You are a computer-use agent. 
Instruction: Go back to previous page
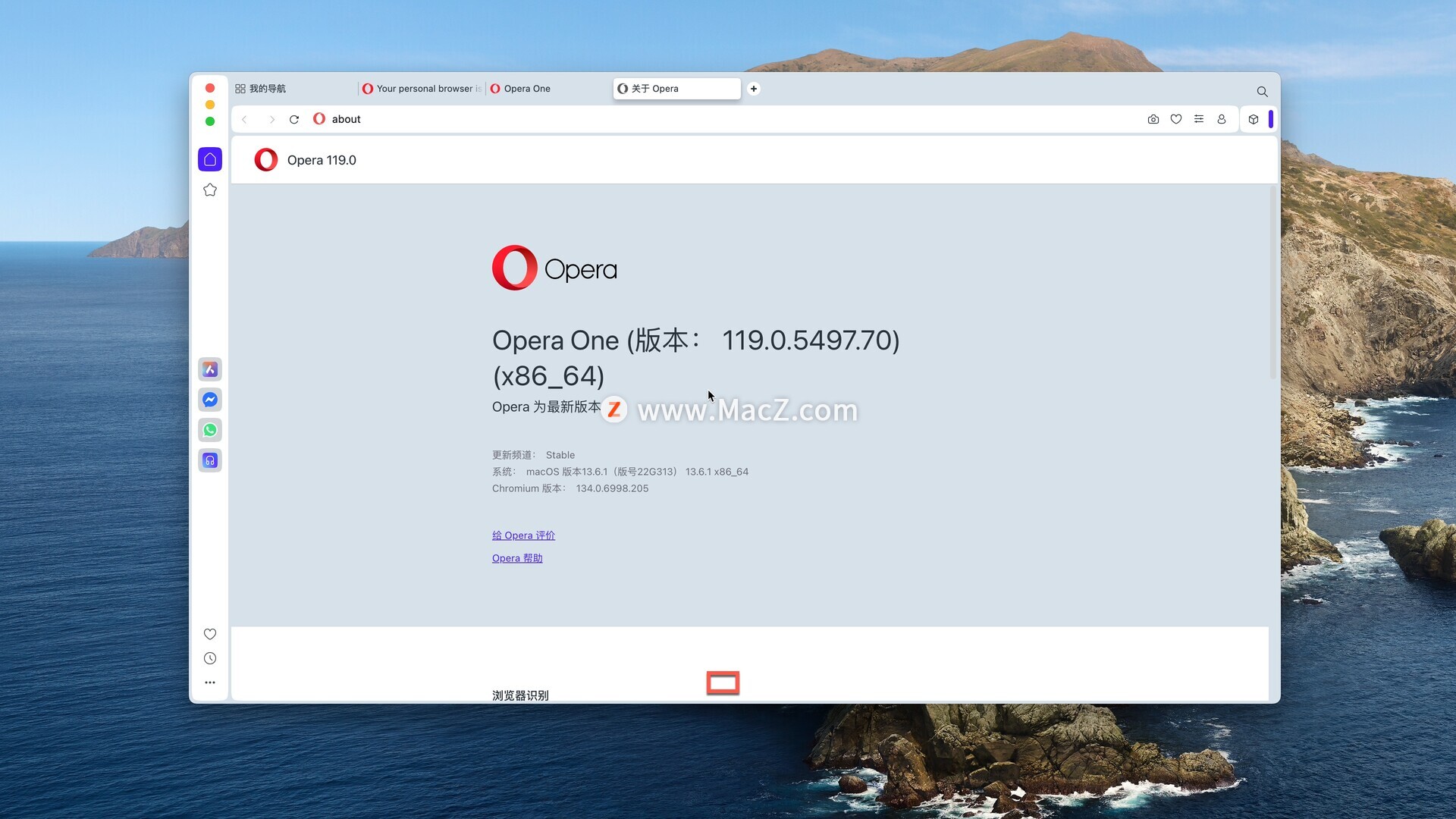pyautogui.click(x=244, y=119)
